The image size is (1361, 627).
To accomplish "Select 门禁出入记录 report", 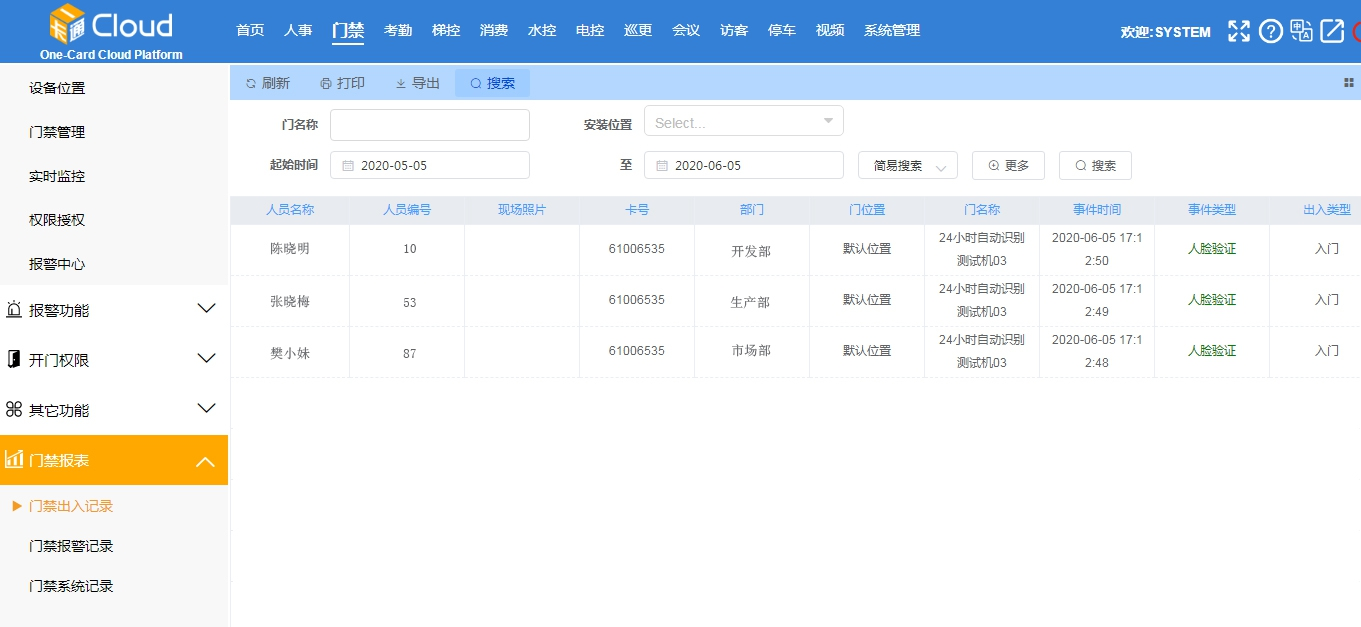I will point(71,506).
